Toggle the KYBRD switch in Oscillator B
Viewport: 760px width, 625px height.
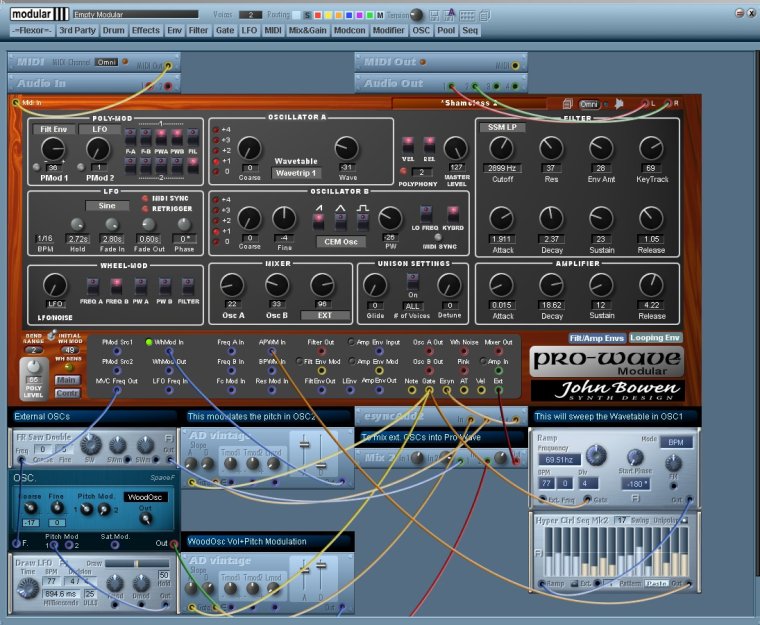point(453,214)
